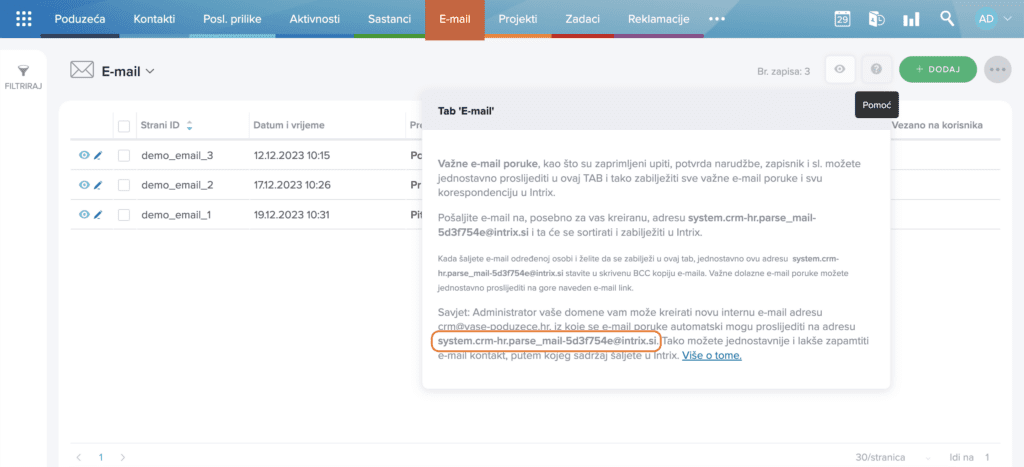This screenshot has width=1024, height=467.
Task: Toggle the select-all header checkbox
Action: coord(124,125)
